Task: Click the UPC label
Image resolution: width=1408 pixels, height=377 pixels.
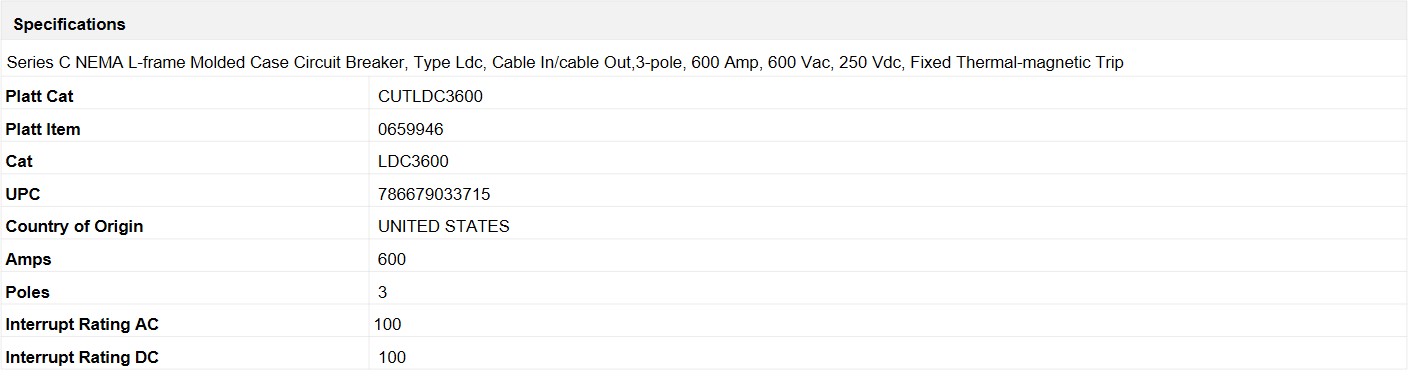Action: point(23,194)
